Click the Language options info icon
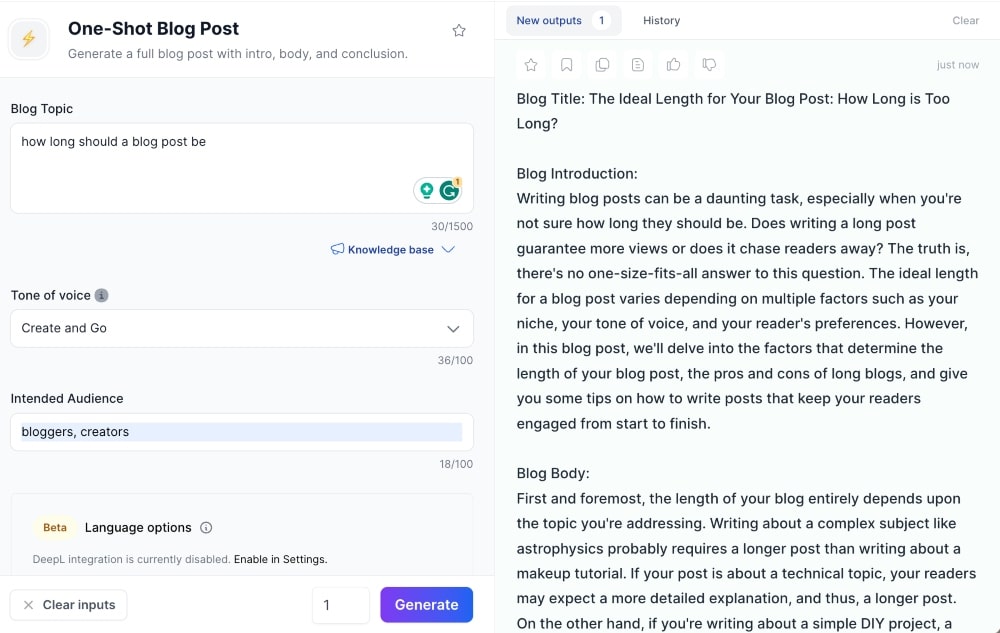 206,527
